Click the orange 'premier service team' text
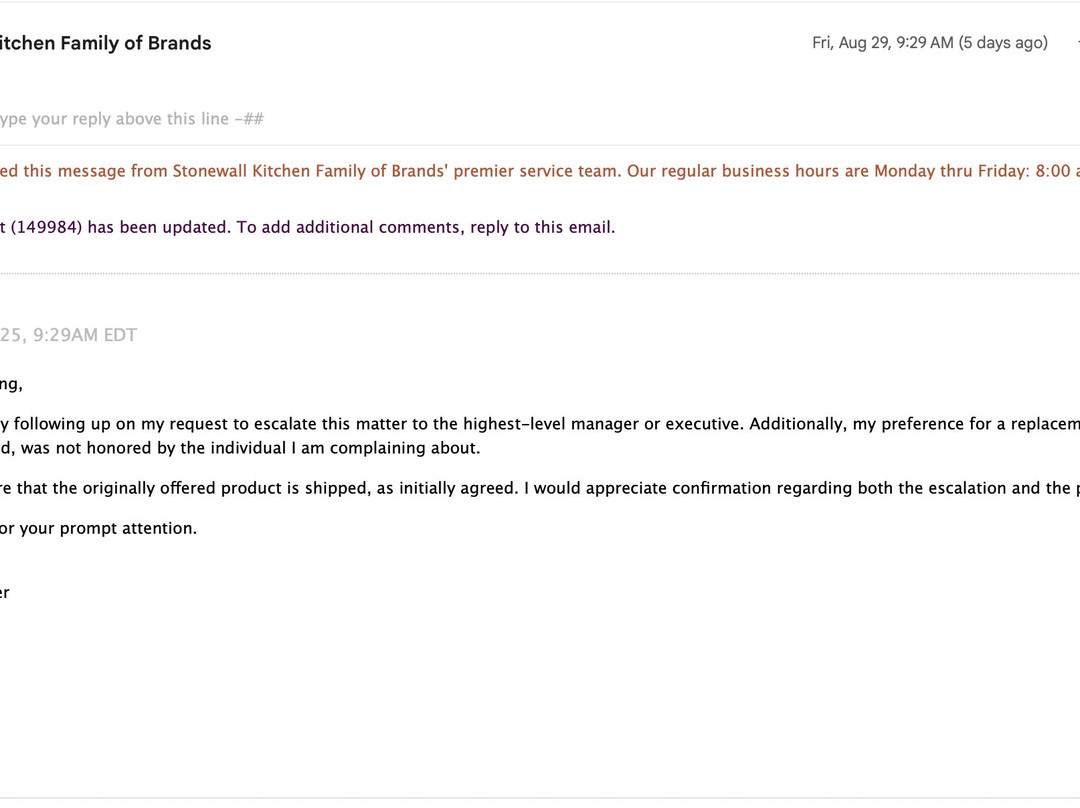 click(535, 171)
